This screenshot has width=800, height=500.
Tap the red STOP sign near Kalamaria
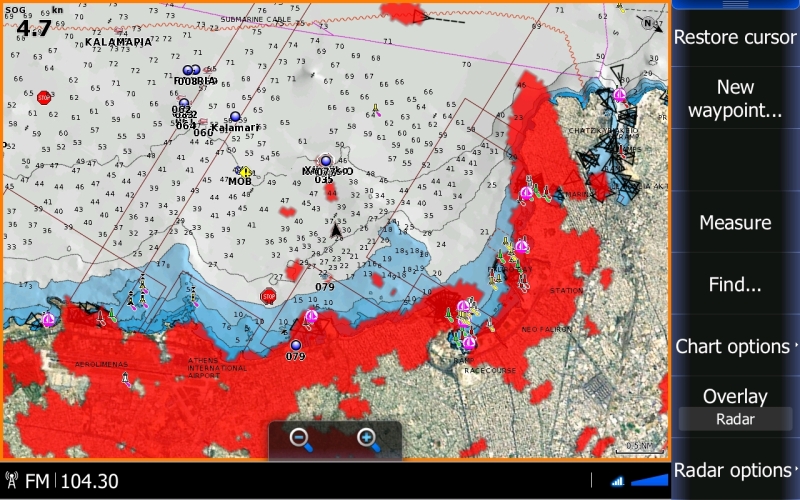coord(44,98)
